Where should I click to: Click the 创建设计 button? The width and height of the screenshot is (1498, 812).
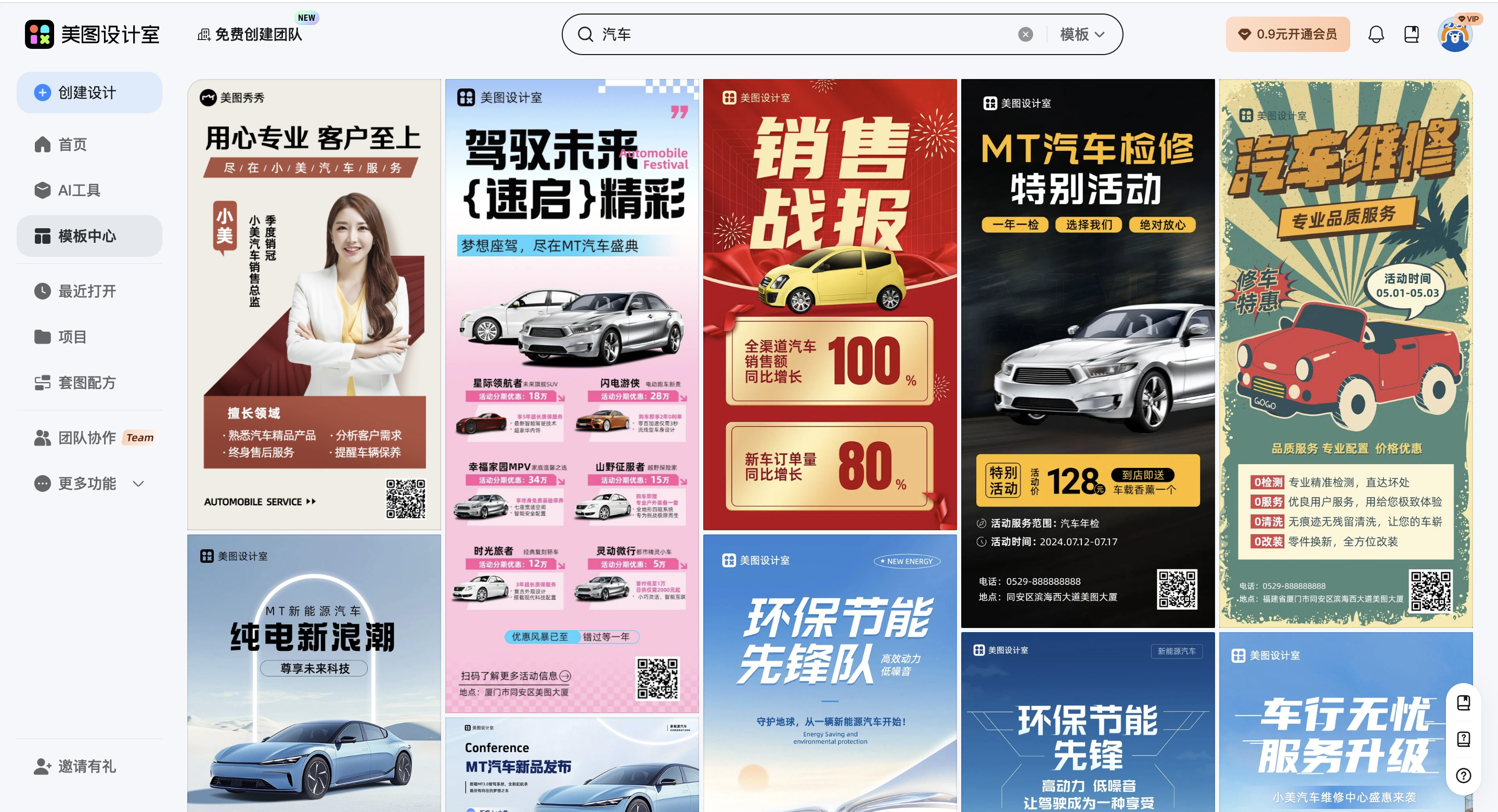coord(89,93)
